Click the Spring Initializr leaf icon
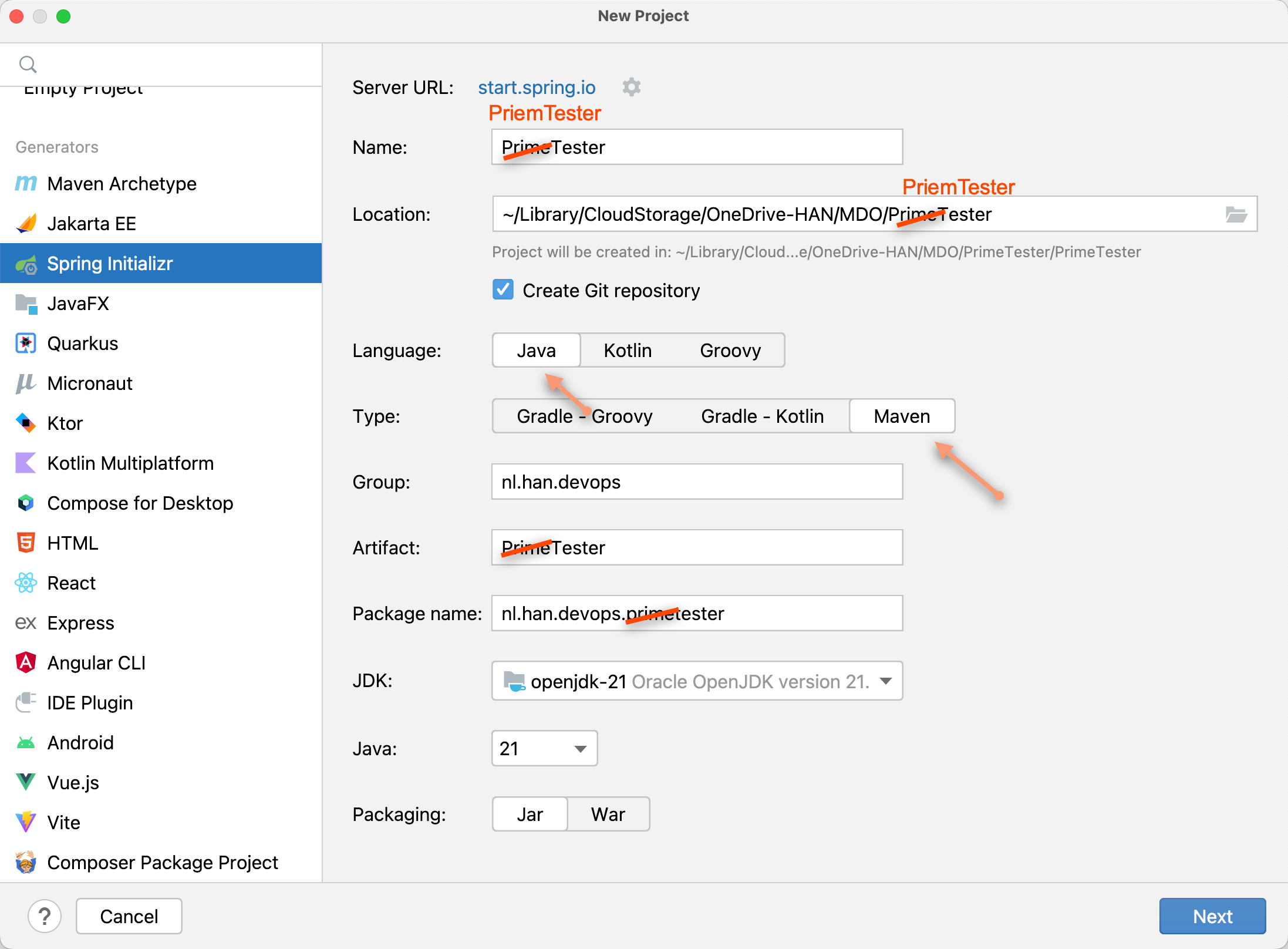 (26, 264)
